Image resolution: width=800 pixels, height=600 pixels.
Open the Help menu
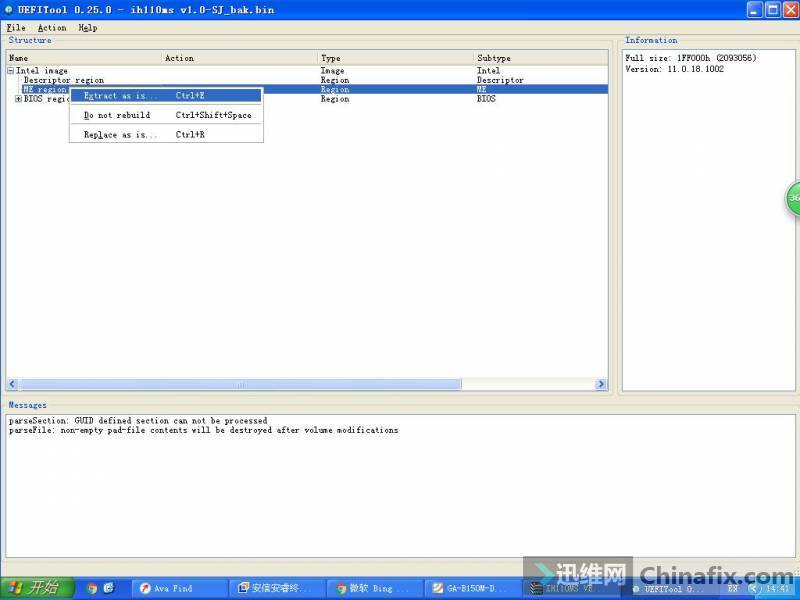[88, 28]
